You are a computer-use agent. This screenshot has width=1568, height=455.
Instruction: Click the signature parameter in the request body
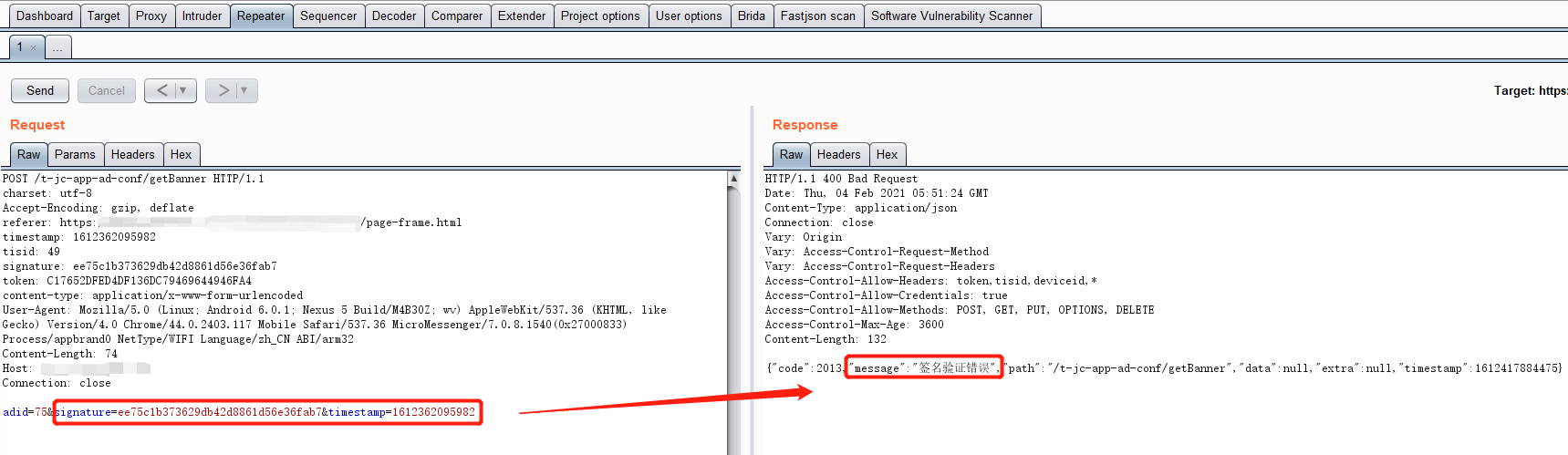click(84, 412)
